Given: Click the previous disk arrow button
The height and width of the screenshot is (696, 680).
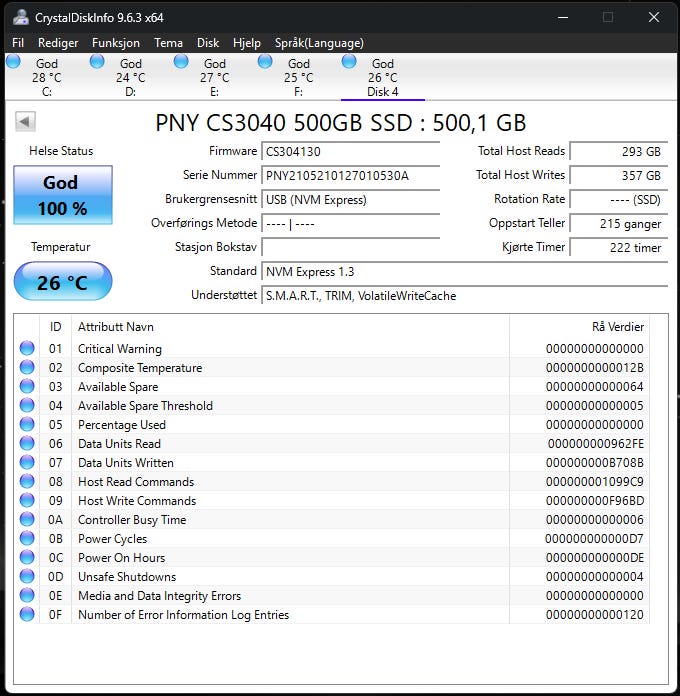Looking at the screenshot, I should (x=25, y=122).
